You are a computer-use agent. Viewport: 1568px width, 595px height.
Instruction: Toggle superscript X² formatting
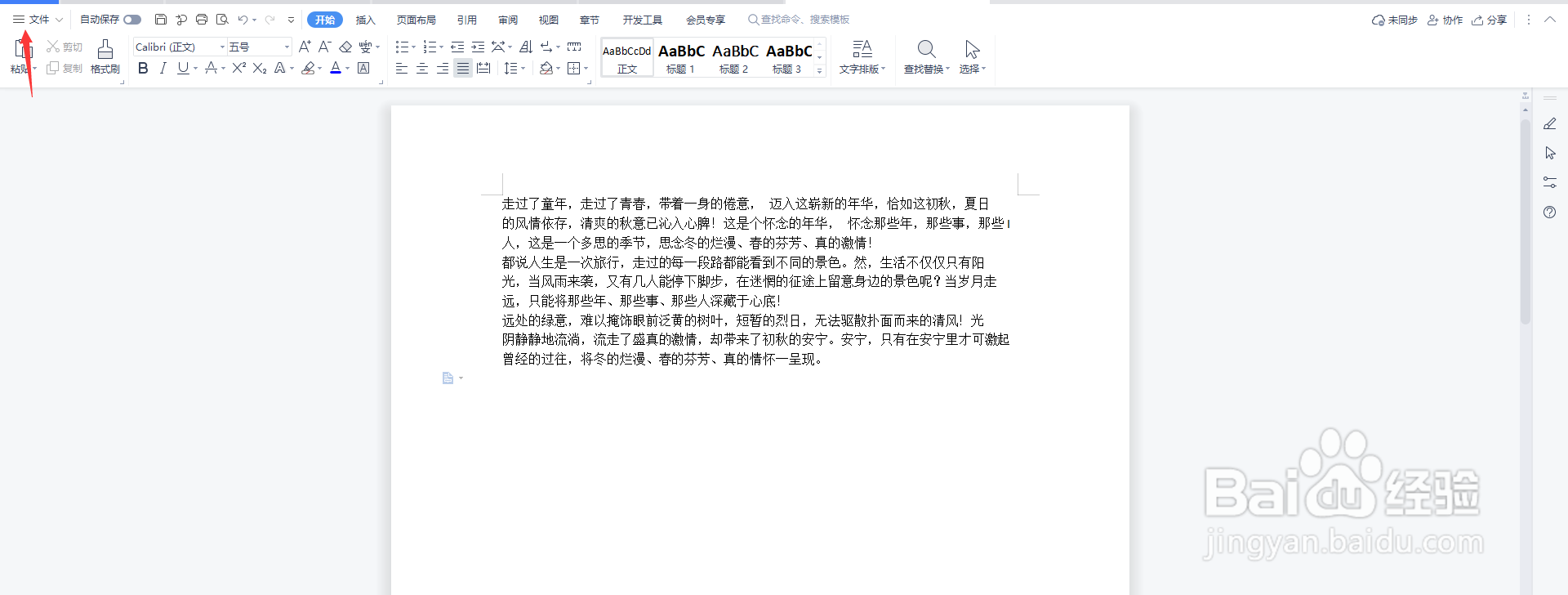[238, 68]
